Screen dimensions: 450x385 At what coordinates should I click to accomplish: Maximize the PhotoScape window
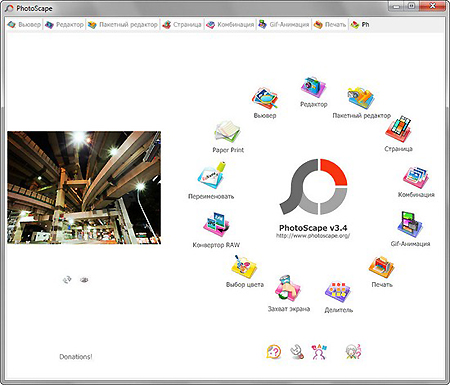[x=411, y=6]
